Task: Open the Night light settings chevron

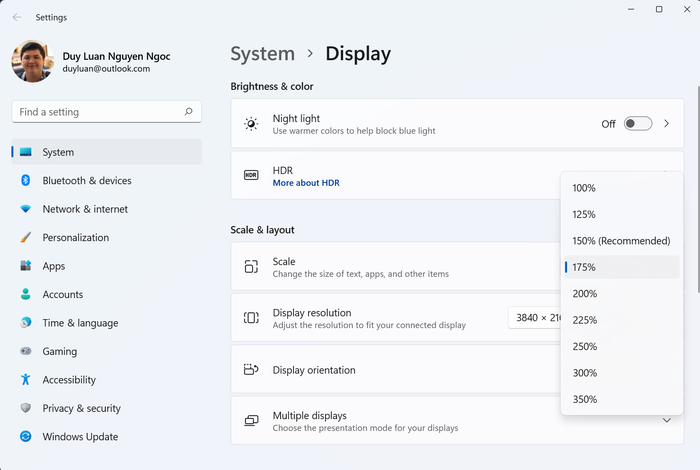Action: coord(667,124)
